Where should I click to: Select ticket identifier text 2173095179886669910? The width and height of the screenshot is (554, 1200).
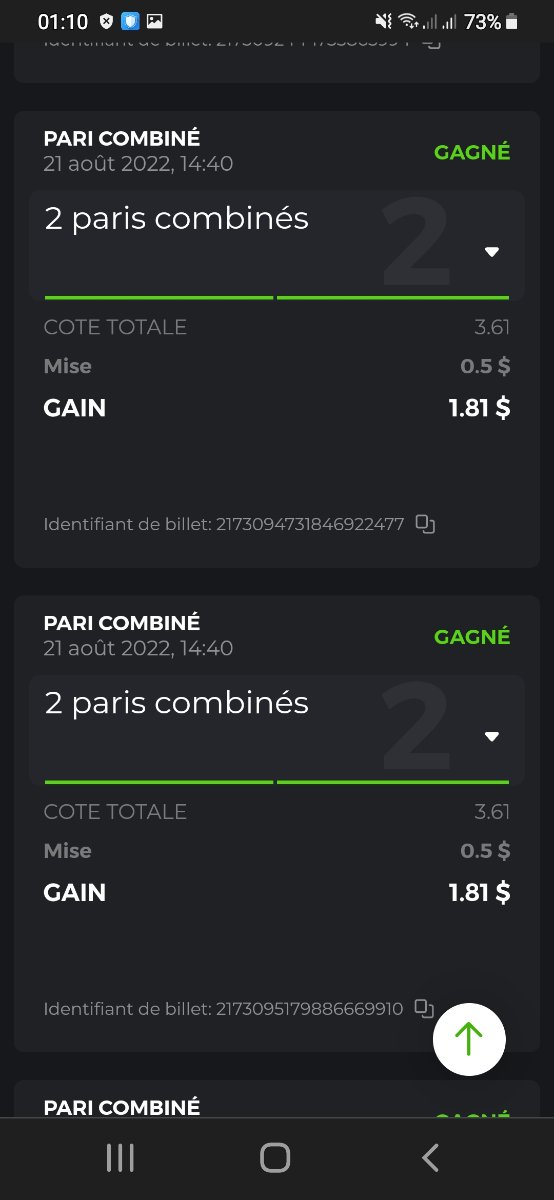tap(310, 1009)
